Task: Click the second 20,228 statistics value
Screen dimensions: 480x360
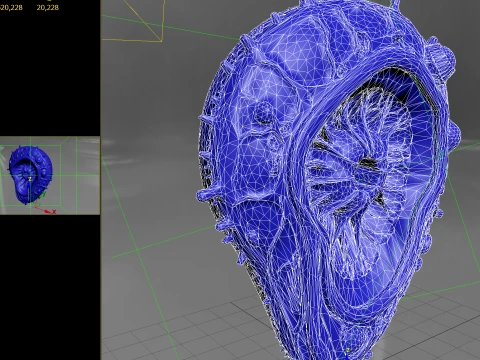Action: tap(48, 7)
